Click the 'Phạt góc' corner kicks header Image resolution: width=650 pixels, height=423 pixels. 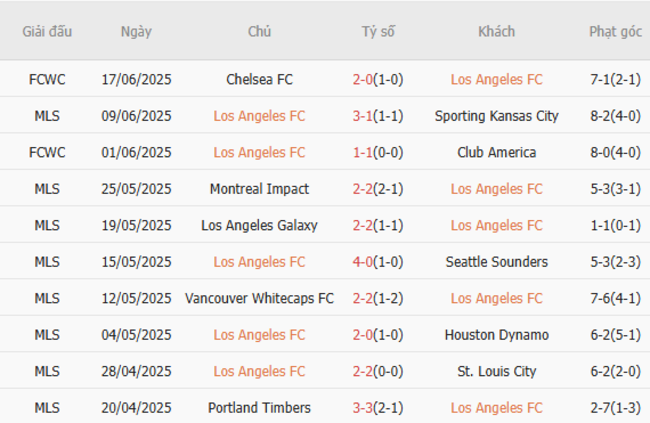click(x=615, y=32)
